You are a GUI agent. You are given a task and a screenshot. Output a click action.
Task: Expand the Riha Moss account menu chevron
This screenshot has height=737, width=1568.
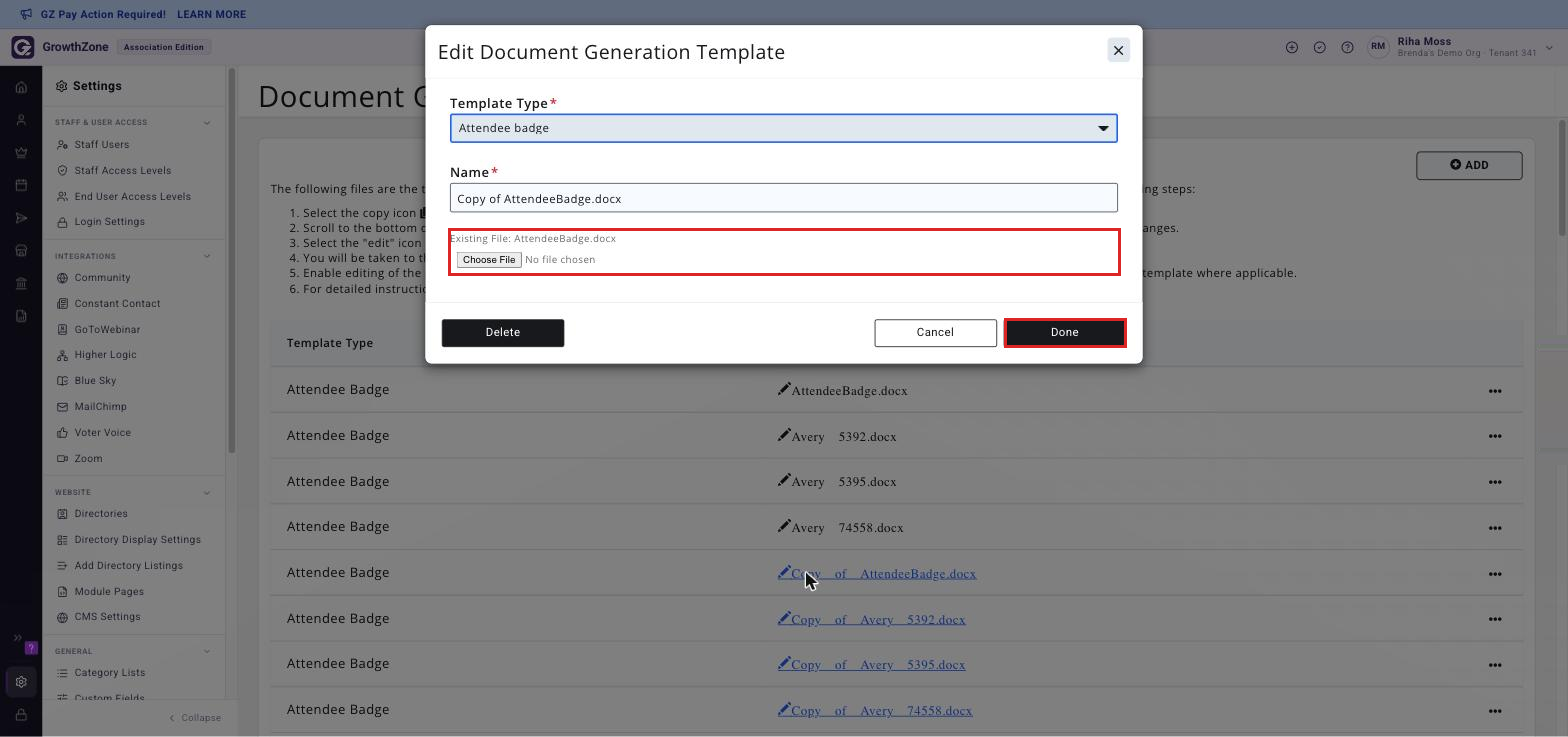pos(1550,47)
